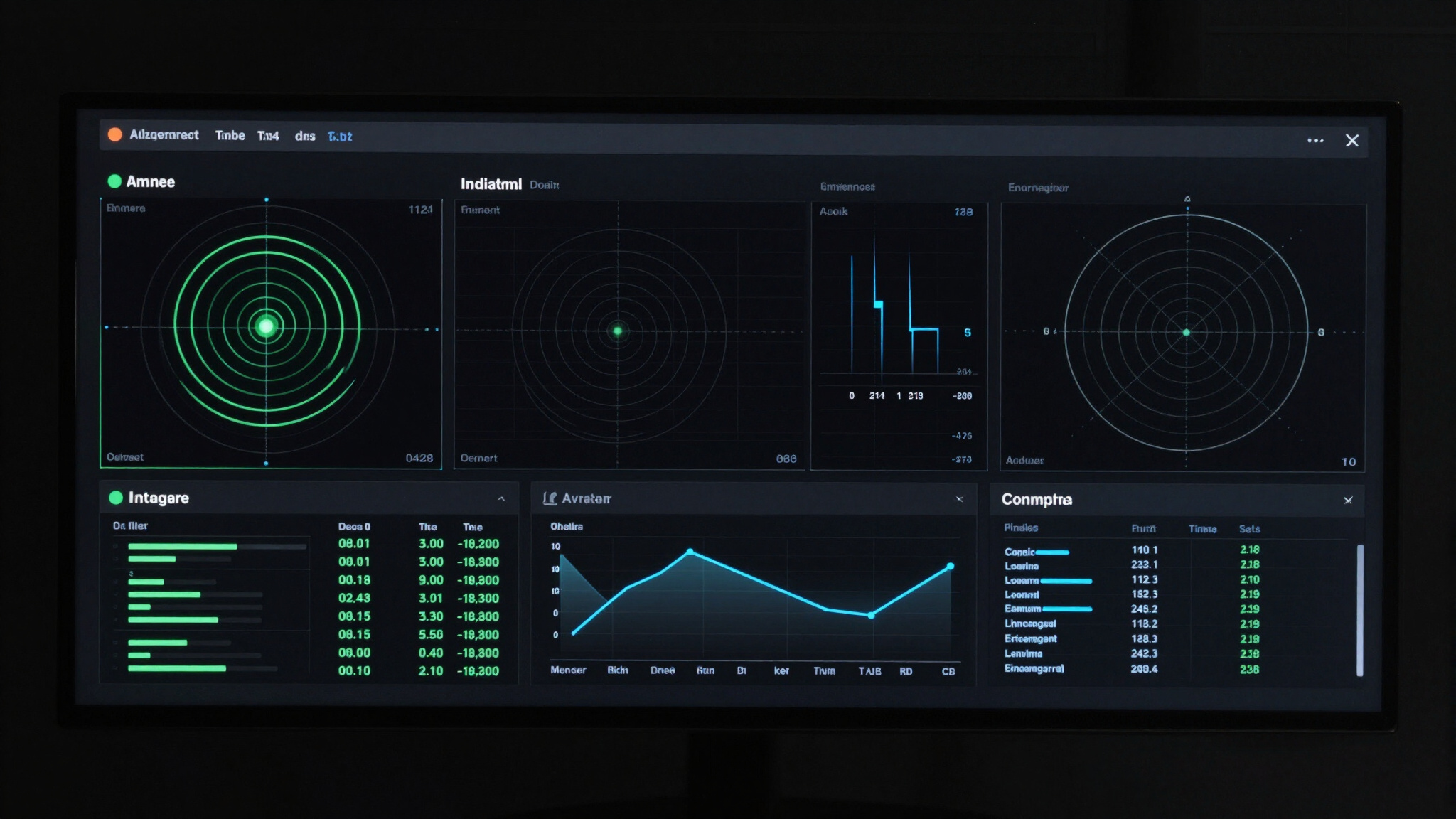Screen dimensions: 1456x819
Task: Select the Tinbe tab in the top bar
Action: (x=230, y=135)
